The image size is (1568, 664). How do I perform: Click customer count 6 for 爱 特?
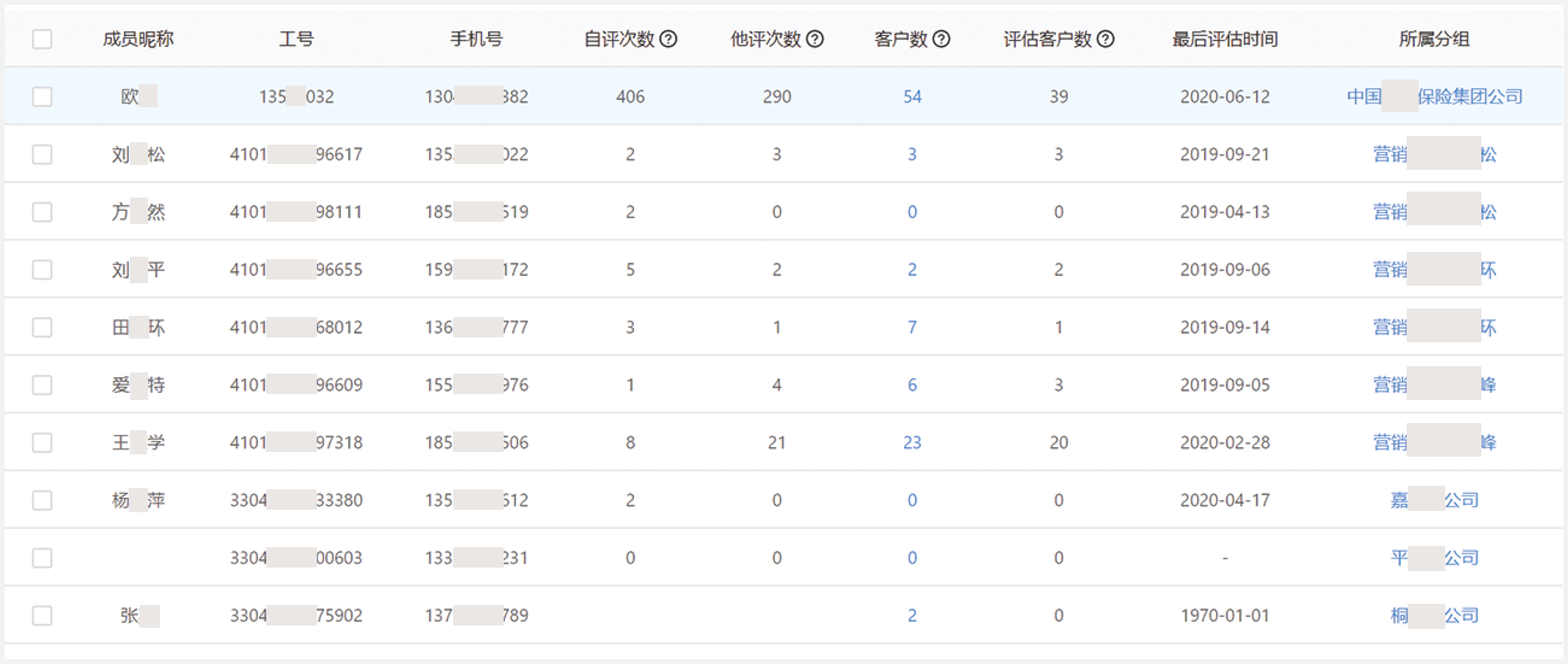(x=912, y=385)
